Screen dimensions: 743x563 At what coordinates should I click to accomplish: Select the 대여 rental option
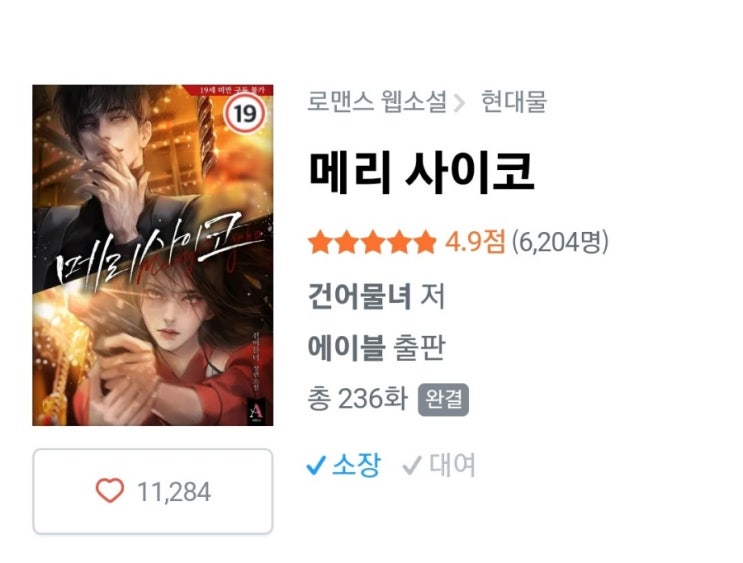click(439, 465)
